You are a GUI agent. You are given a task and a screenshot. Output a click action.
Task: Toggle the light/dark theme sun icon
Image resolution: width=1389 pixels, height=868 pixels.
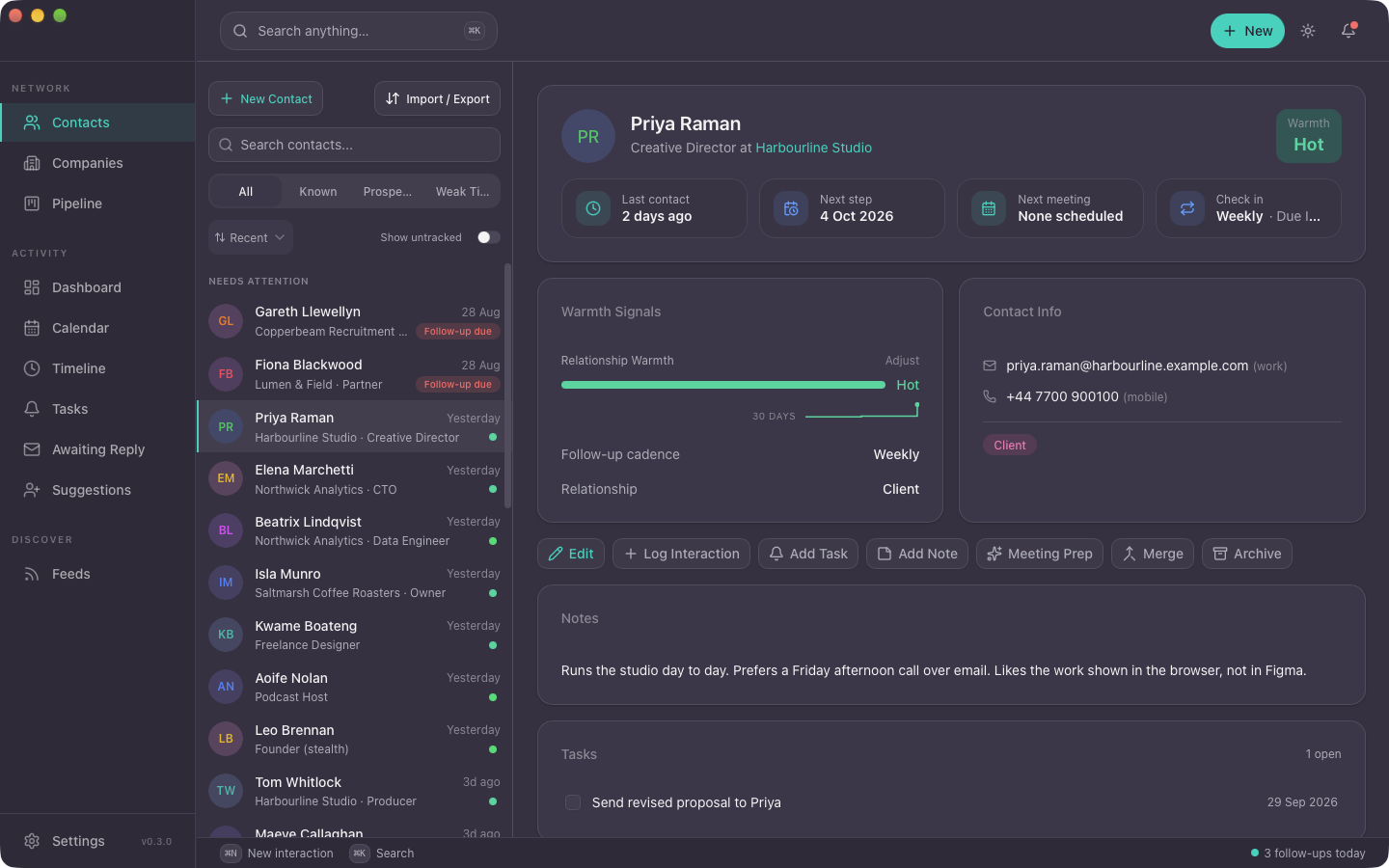click(1308, 31)
